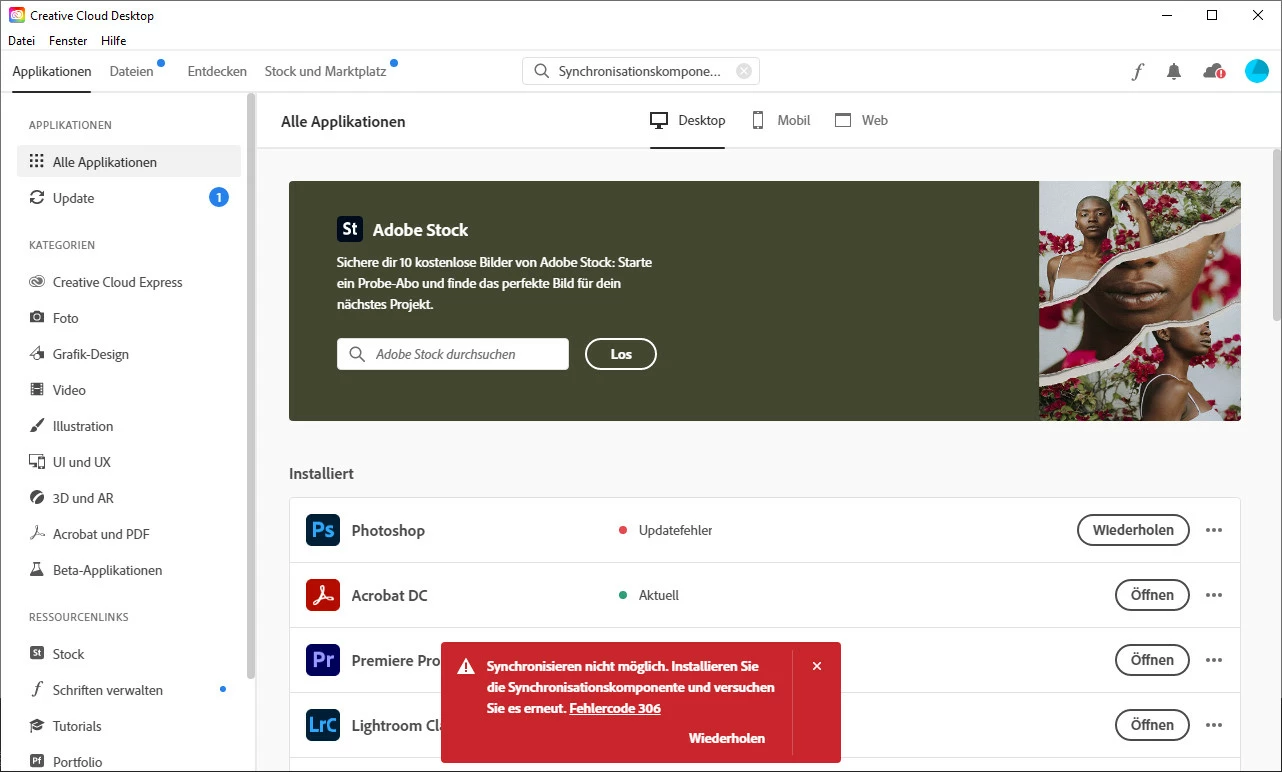Viewport: 1282px width, 772px height.
Task: Select the Desktop platform tab
Action: point(688,120)
